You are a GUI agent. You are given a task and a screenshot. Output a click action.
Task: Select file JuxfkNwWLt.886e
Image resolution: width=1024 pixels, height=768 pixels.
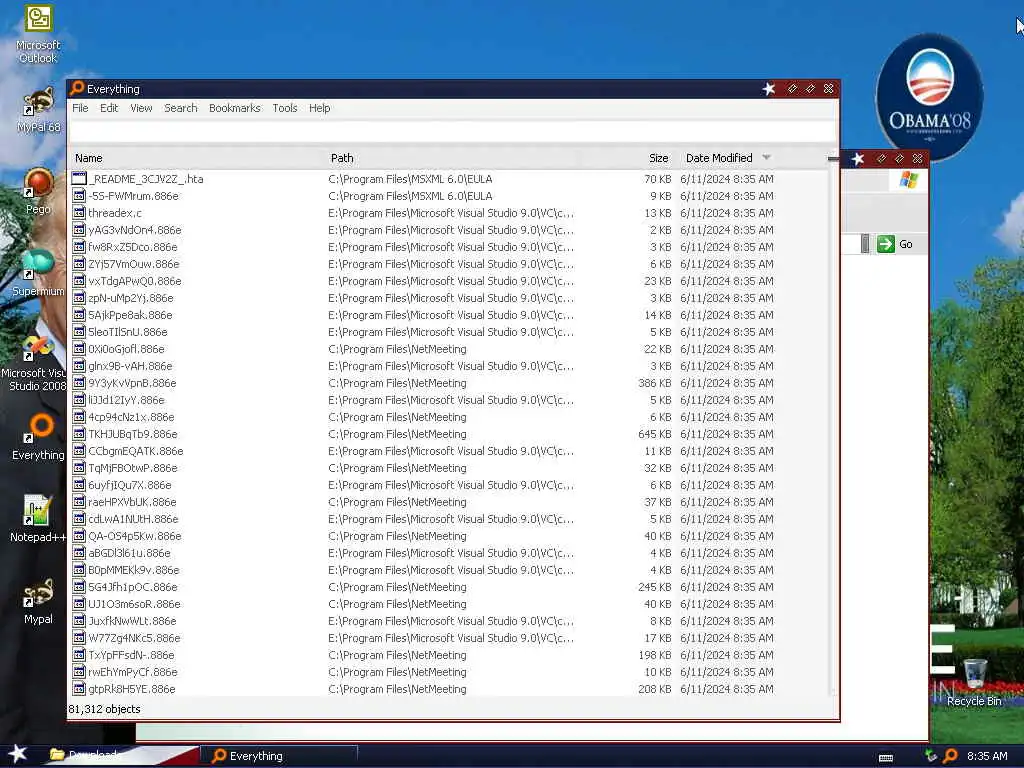[133, 620]
